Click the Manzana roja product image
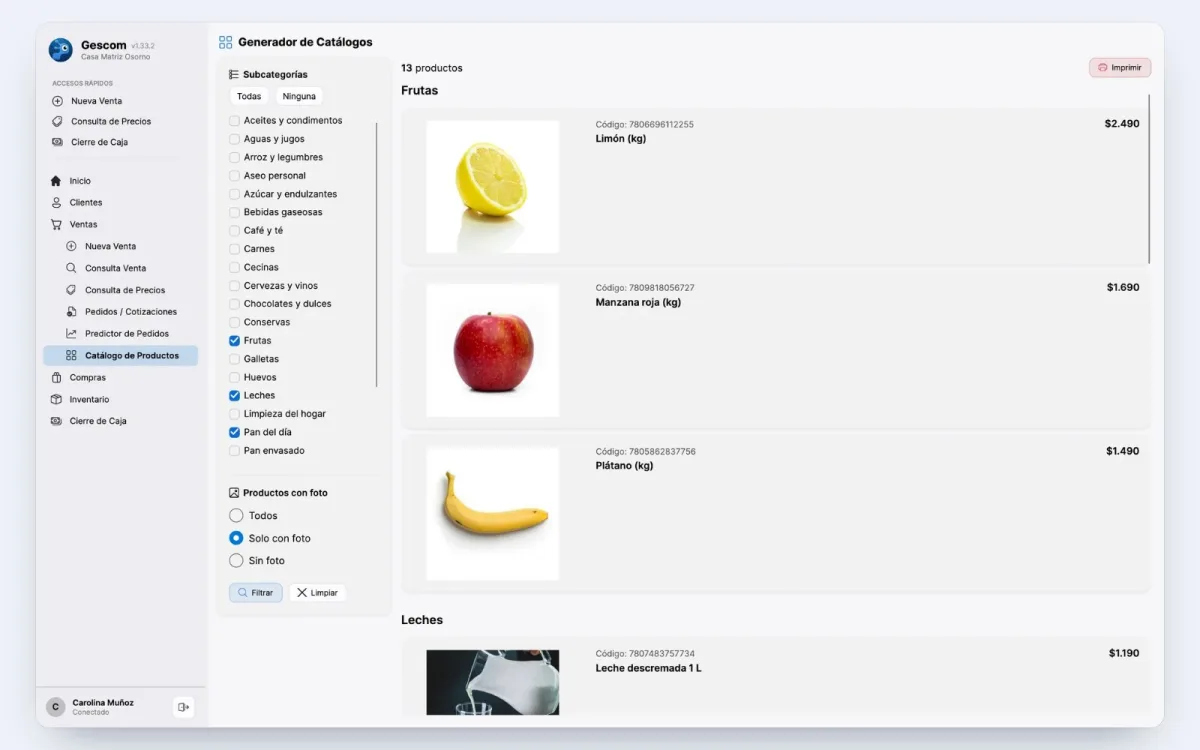 (492, 350)
